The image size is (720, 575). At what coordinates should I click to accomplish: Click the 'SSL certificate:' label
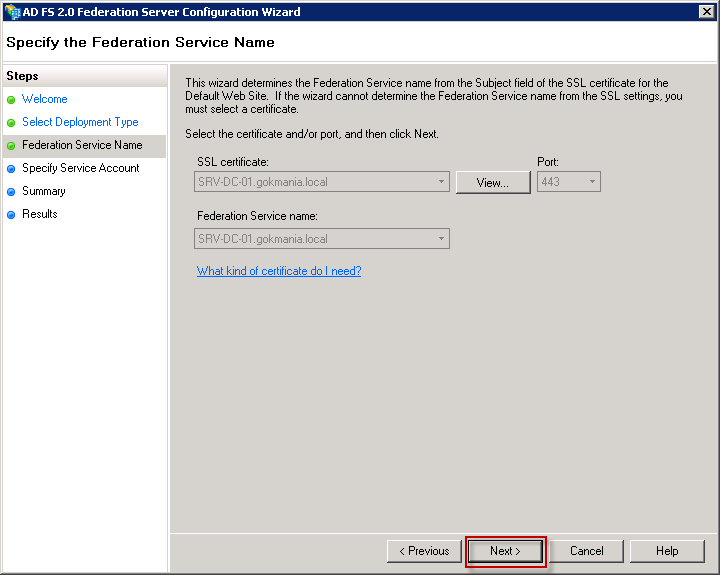233,162
